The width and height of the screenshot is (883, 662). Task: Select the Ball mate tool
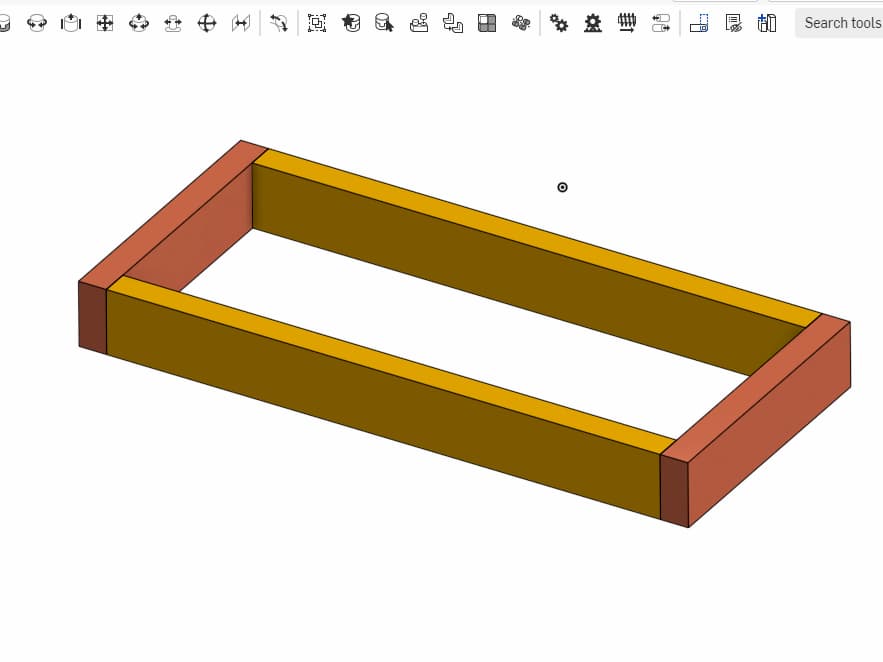pos(207,23)
